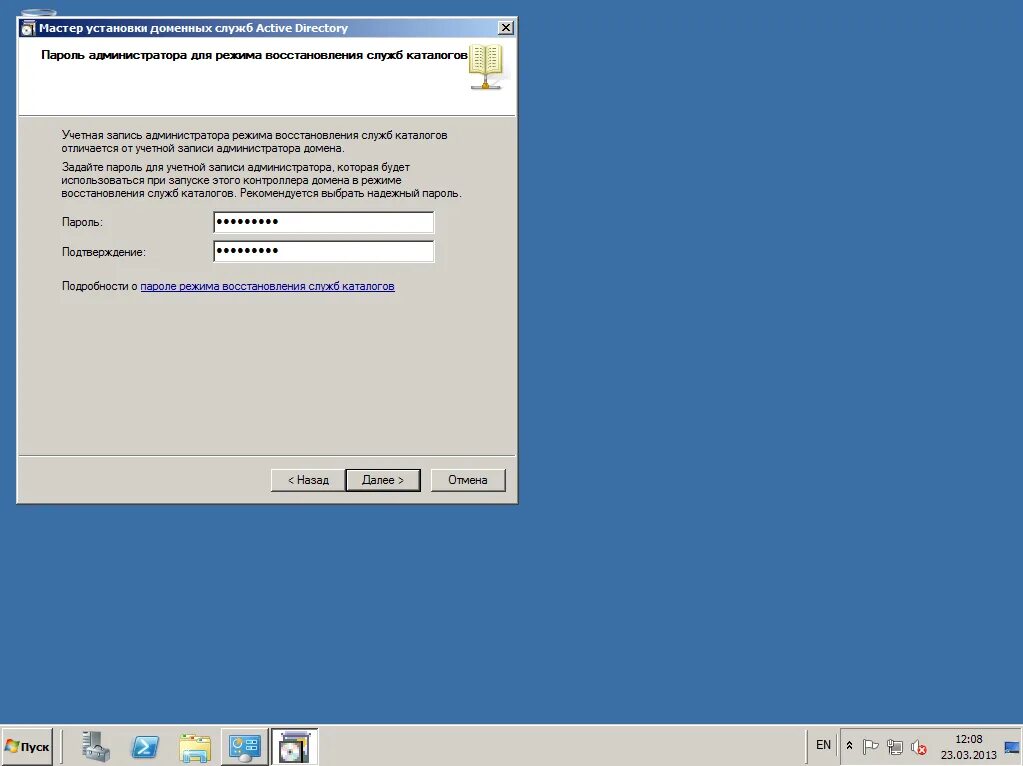Screen dimensions: 1023x766
Task: Open Action Center flag icon
Action: pos(870,746)
